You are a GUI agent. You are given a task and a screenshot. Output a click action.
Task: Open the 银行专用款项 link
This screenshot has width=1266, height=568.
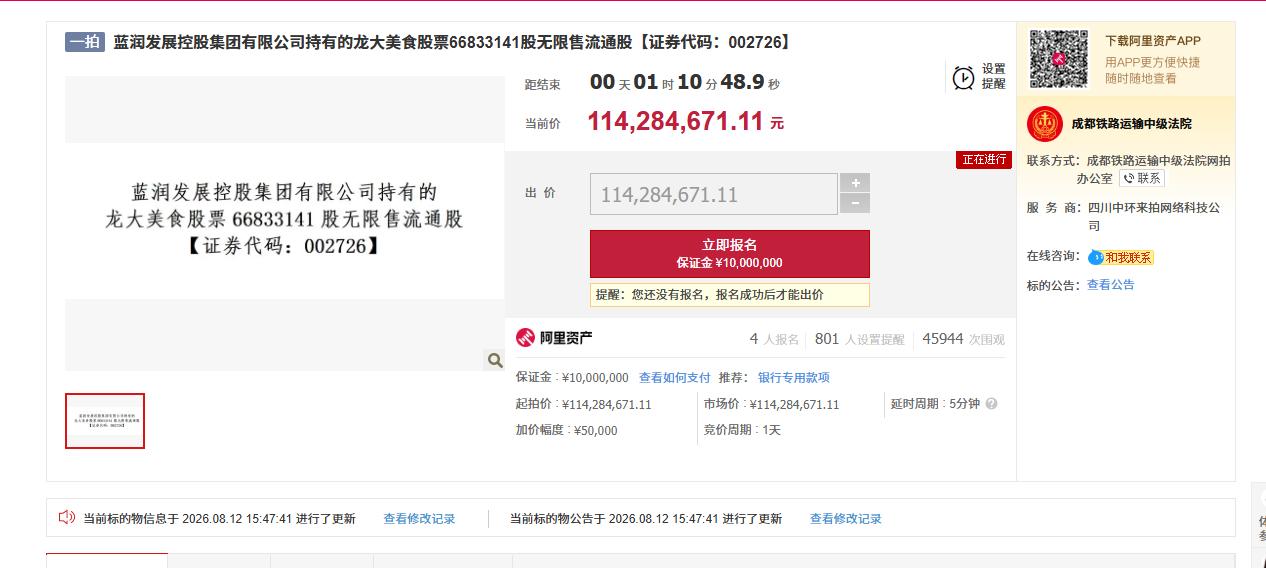[794, 378]
